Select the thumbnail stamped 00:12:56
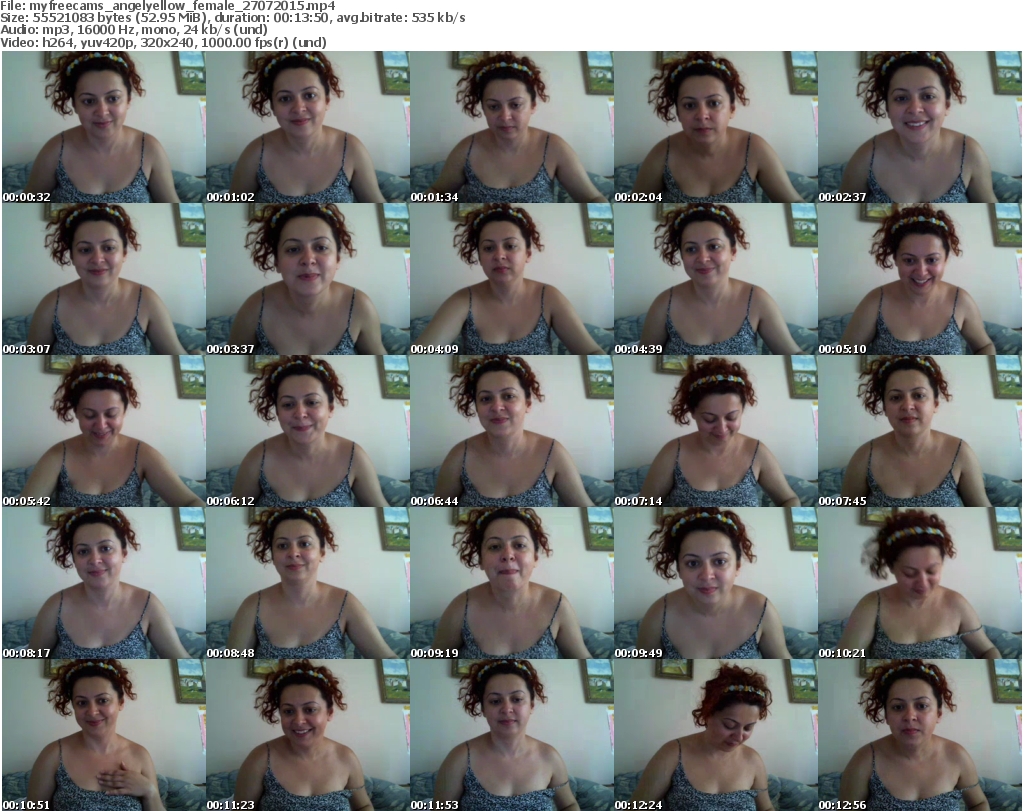Image resolution: width=1024 pixels, height=811 pixels. click(x=920, y=735)
